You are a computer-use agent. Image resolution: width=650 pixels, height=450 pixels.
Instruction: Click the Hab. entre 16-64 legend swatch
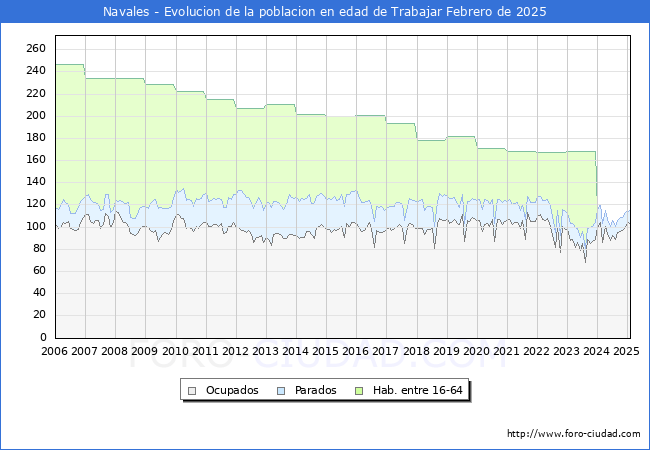click(x=359, y=391)
